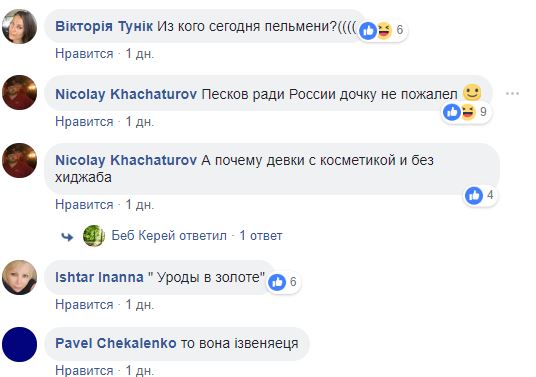Click Ishtar Inanna's avatar photo
The height and width of the screenshot is (377, 536).
click(19, 278)
